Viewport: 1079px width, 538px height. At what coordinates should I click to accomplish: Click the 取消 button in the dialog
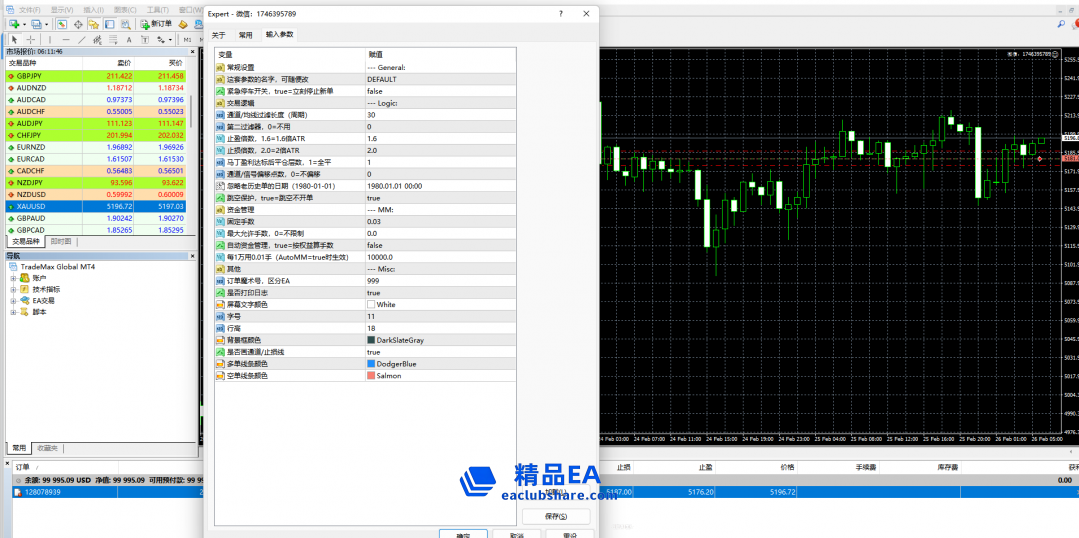516,535
